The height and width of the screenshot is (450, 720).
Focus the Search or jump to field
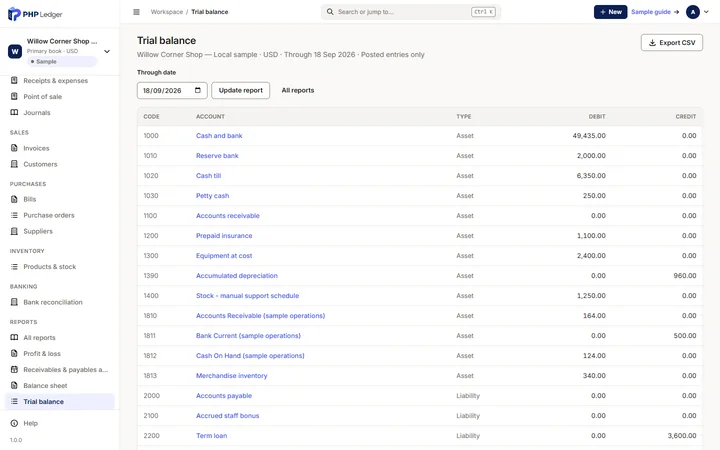pos(411,12)
